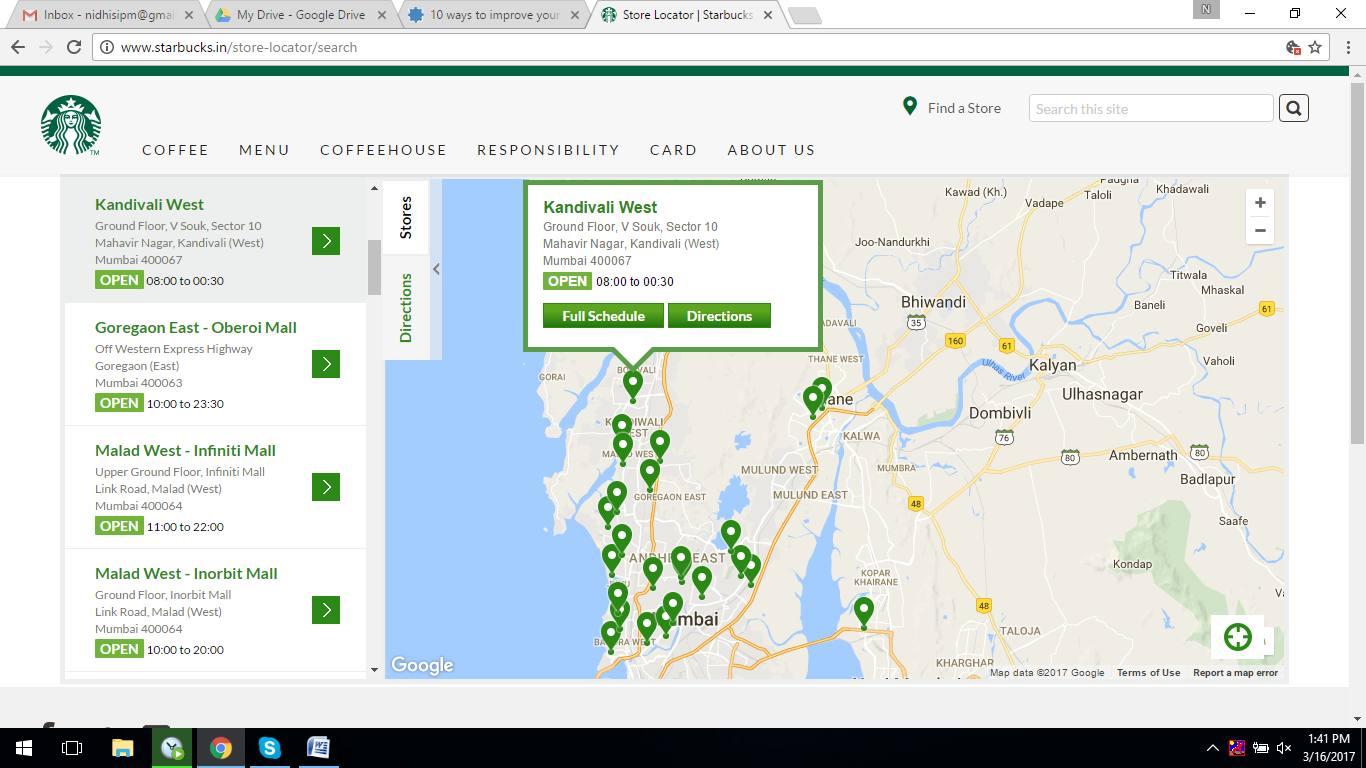Click the Find a Store pin icon

(x=910, y=106)
